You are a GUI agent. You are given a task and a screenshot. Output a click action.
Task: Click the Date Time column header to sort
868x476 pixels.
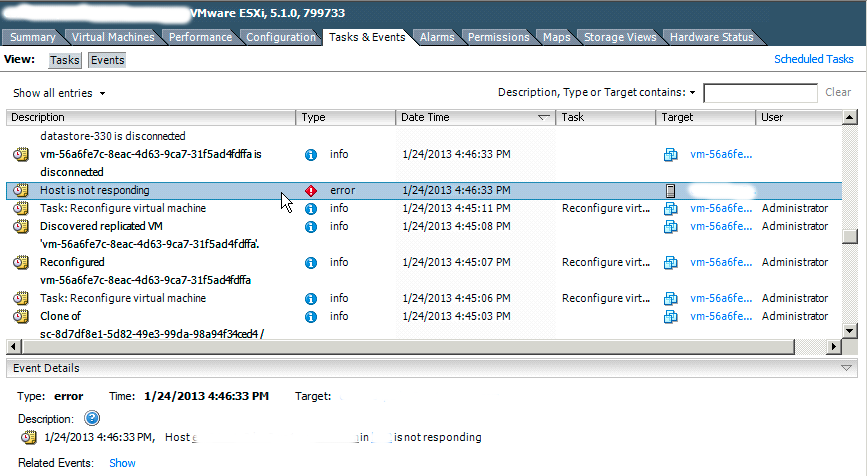coord(470,117)
